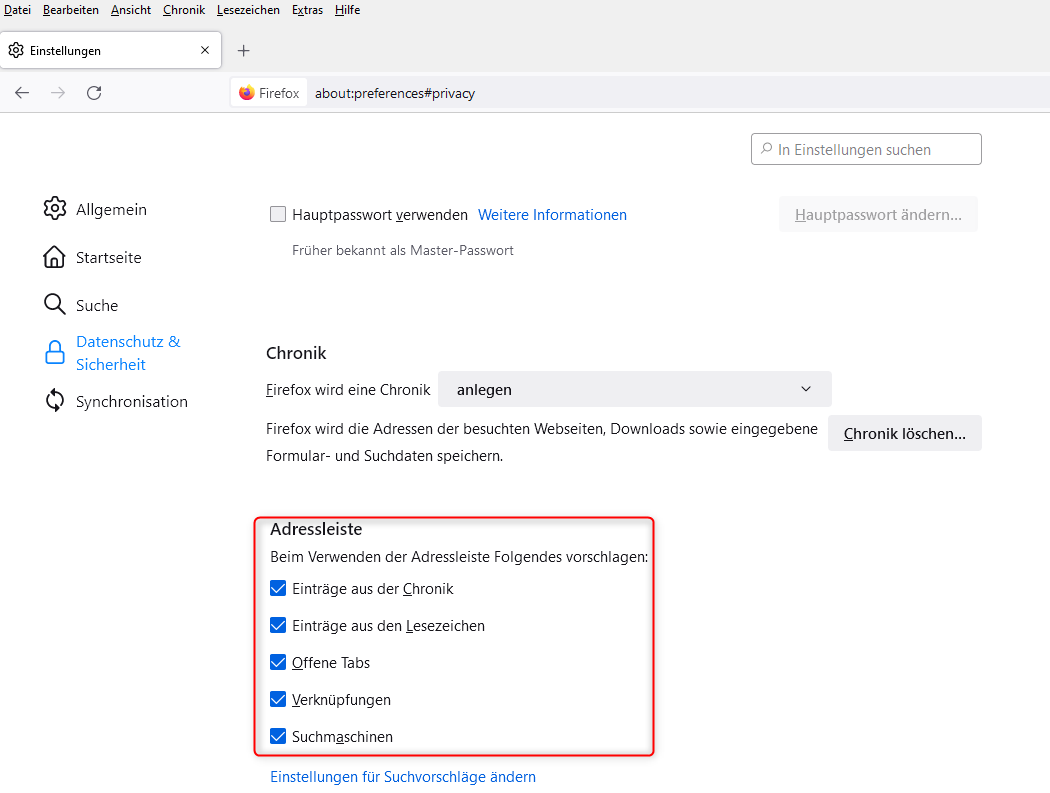Click the In Einstellungen suchen field
This screenshot has width=1050, height=793.
[x=866, y=149]
